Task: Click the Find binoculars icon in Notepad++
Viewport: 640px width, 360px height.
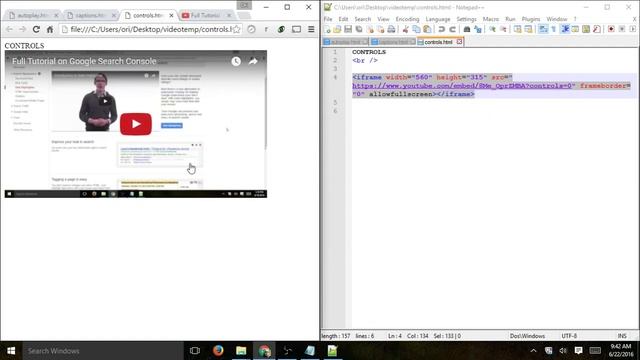Action: click(x=467, y=29)
